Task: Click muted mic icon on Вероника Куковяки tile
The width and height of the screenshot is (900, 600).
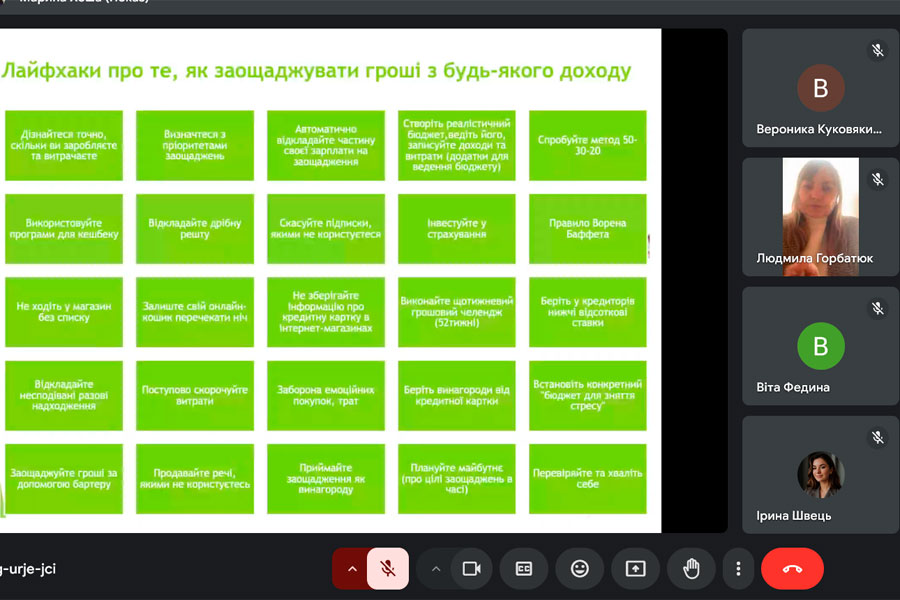Action: pyautogui.click(x=878, y=51)
